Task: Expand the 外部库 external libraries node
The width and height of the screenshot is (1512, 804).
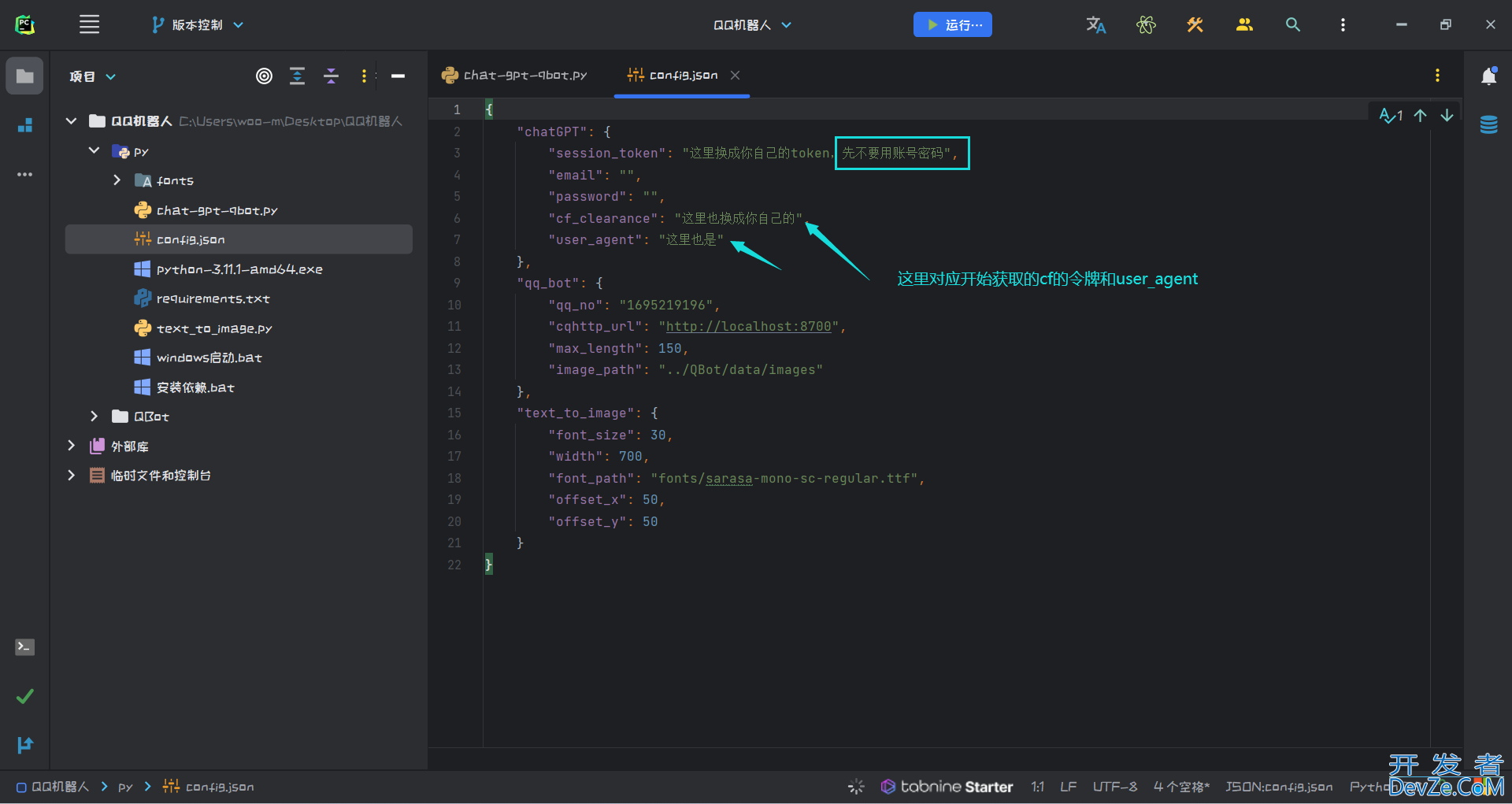Action: pos(71,446)
